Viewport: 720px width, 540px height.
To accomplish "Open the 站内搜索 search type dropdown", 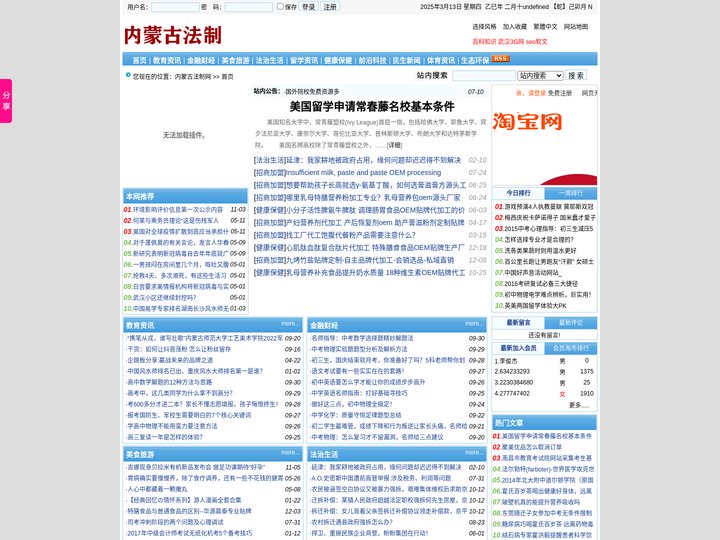I will click(540, 75).
